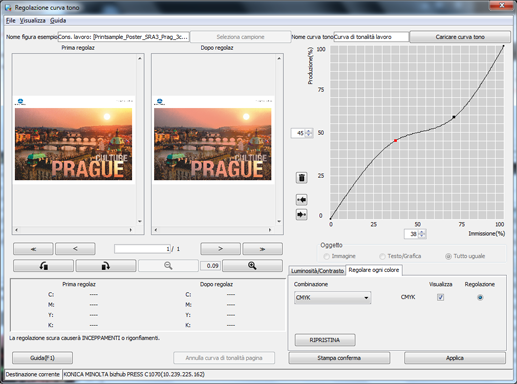Jump to last page button

coord(262,249)
